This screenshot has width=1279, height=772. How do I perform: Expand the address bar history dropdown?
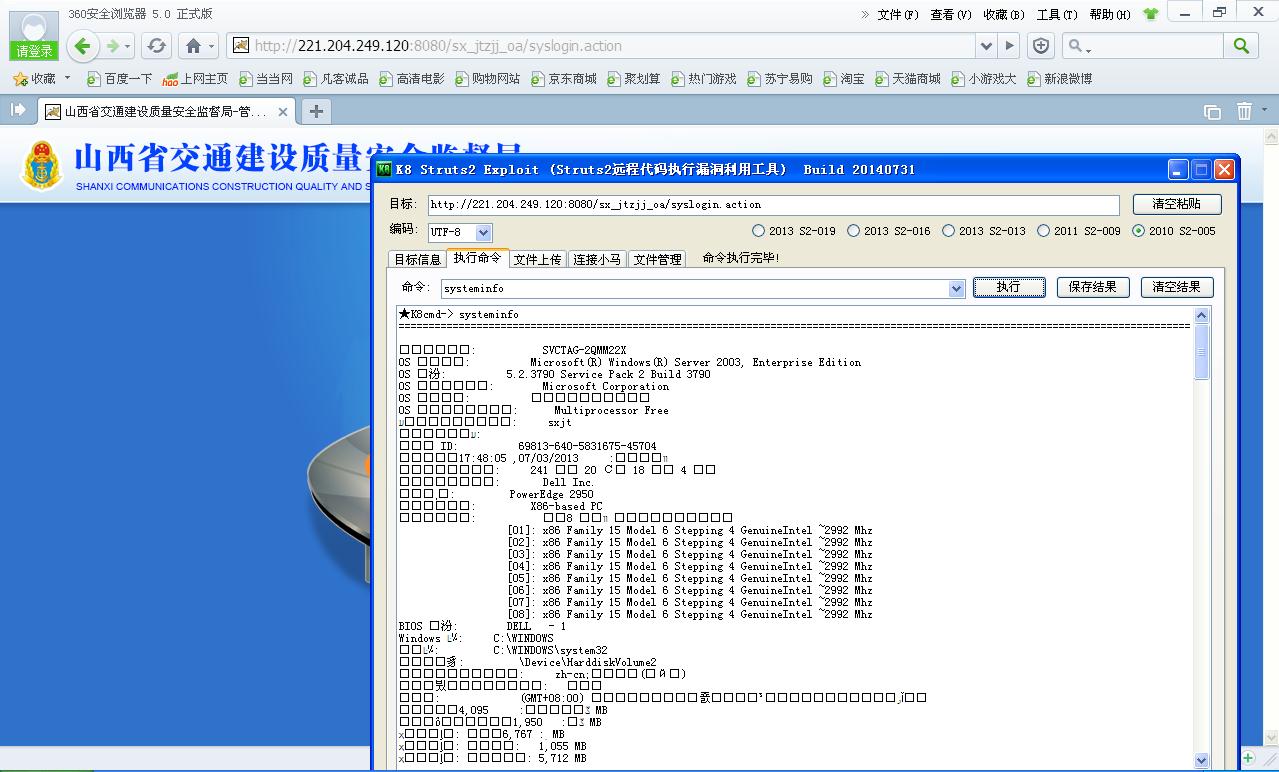[x=986, y=46]
